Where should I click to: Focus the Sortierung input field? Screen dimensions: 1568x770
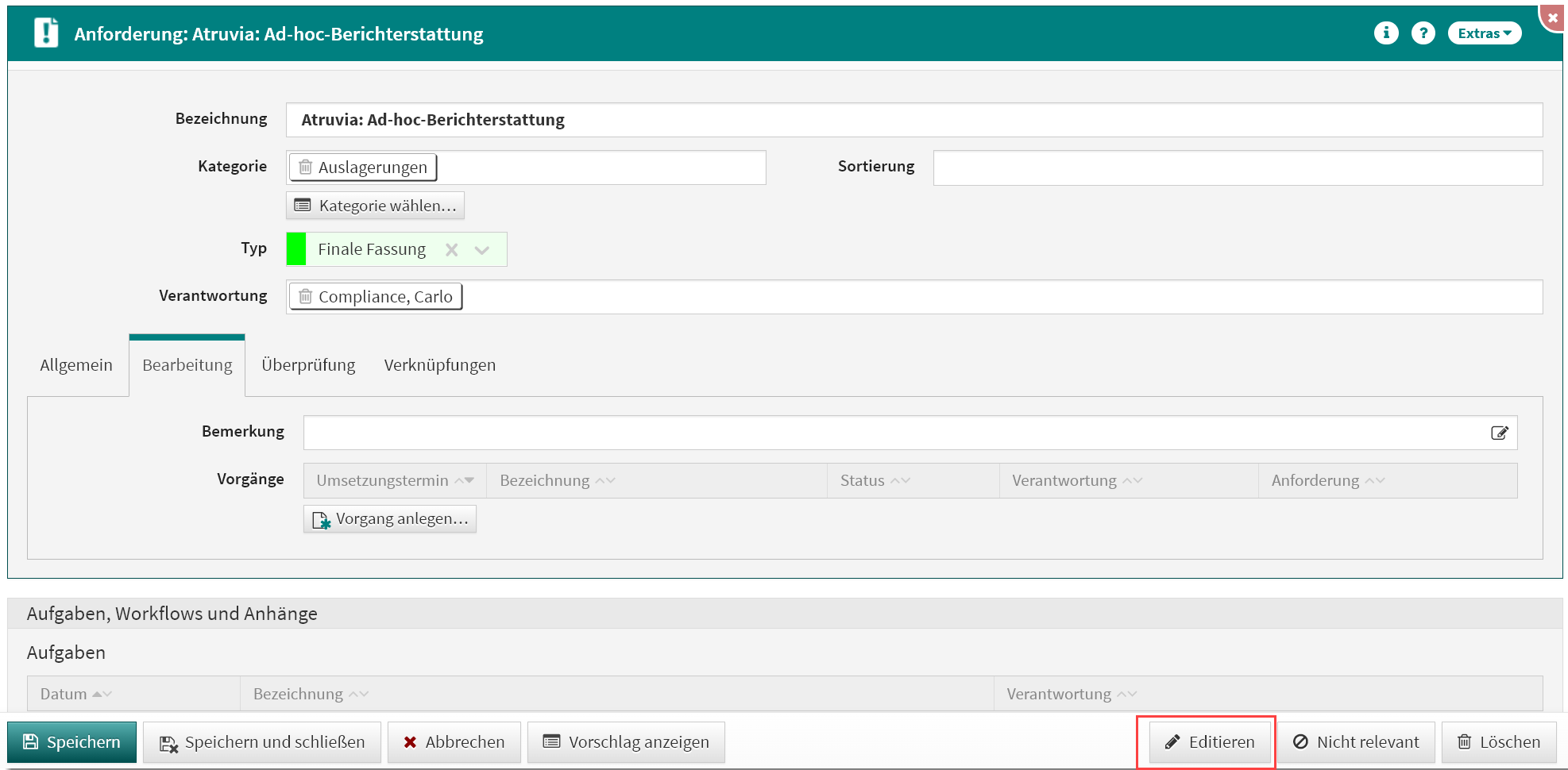(x=1237, y=168)
